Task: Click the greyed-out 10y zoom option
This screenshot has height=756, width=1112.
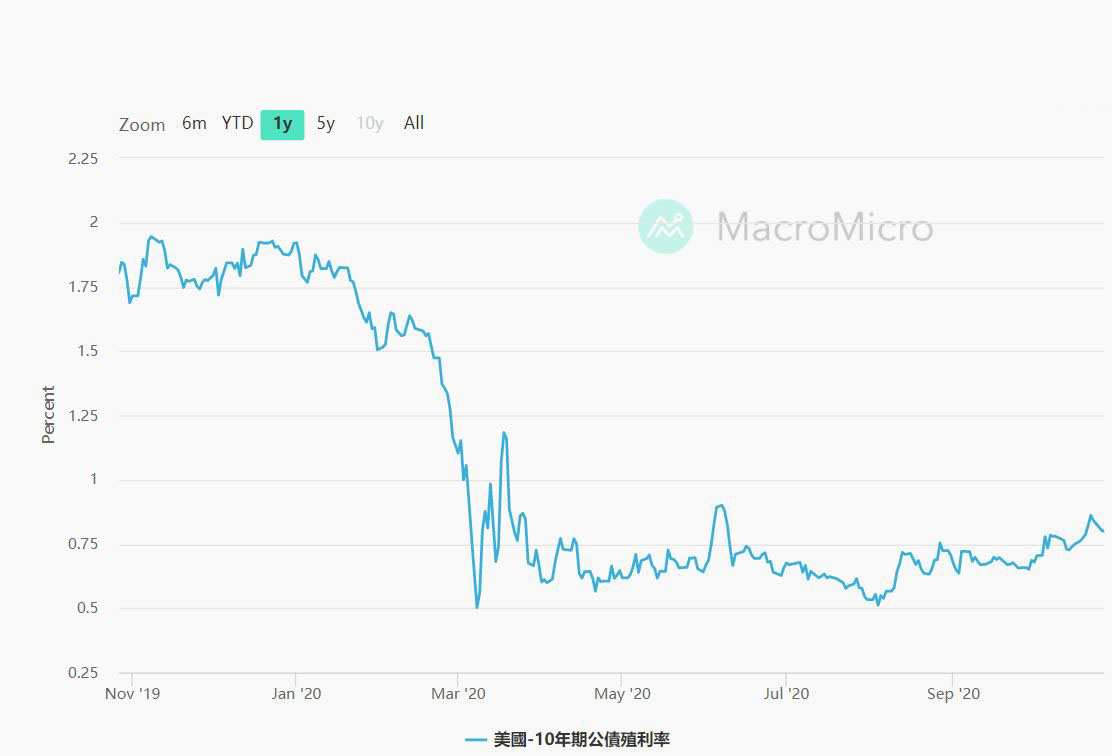Action: [370, 124]
